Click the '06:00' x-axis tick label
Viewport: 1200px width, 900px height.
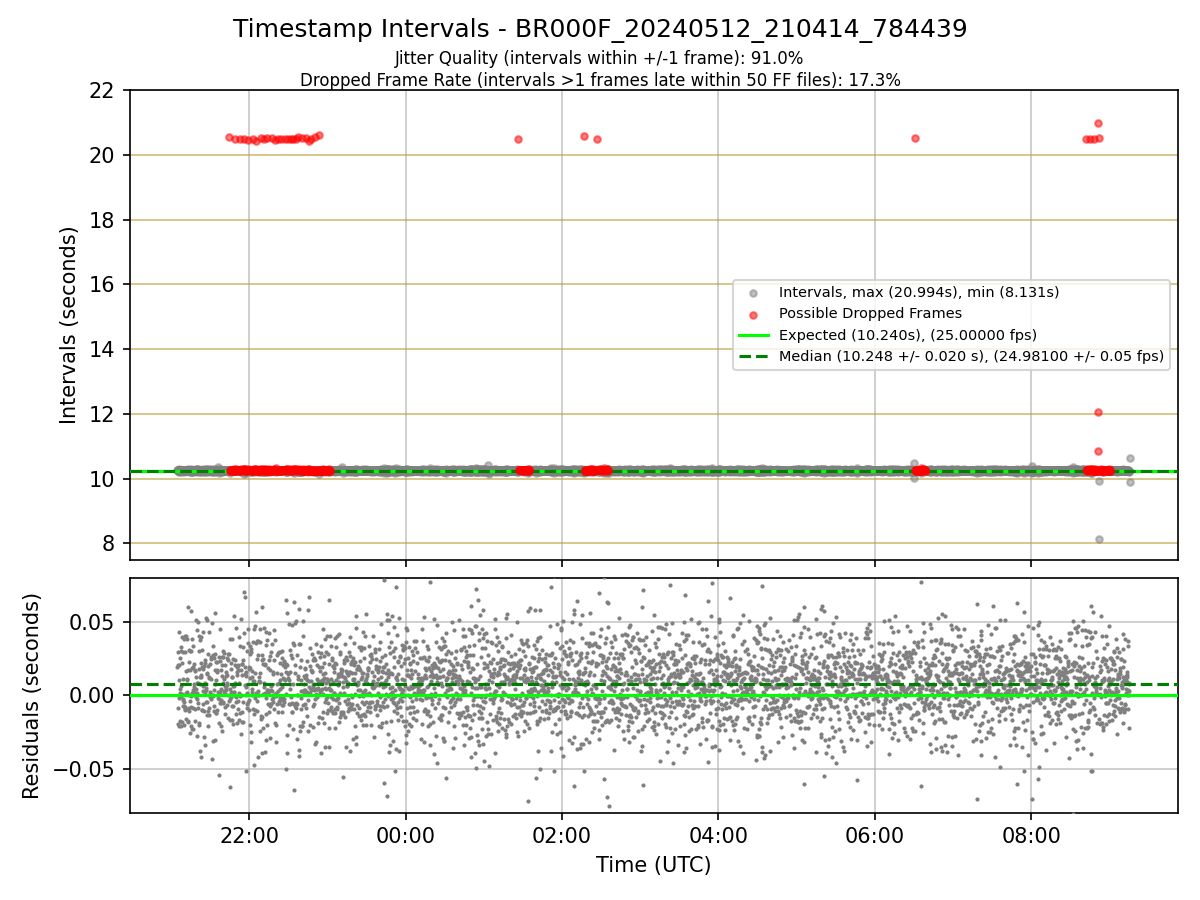[x=874, y=836]
